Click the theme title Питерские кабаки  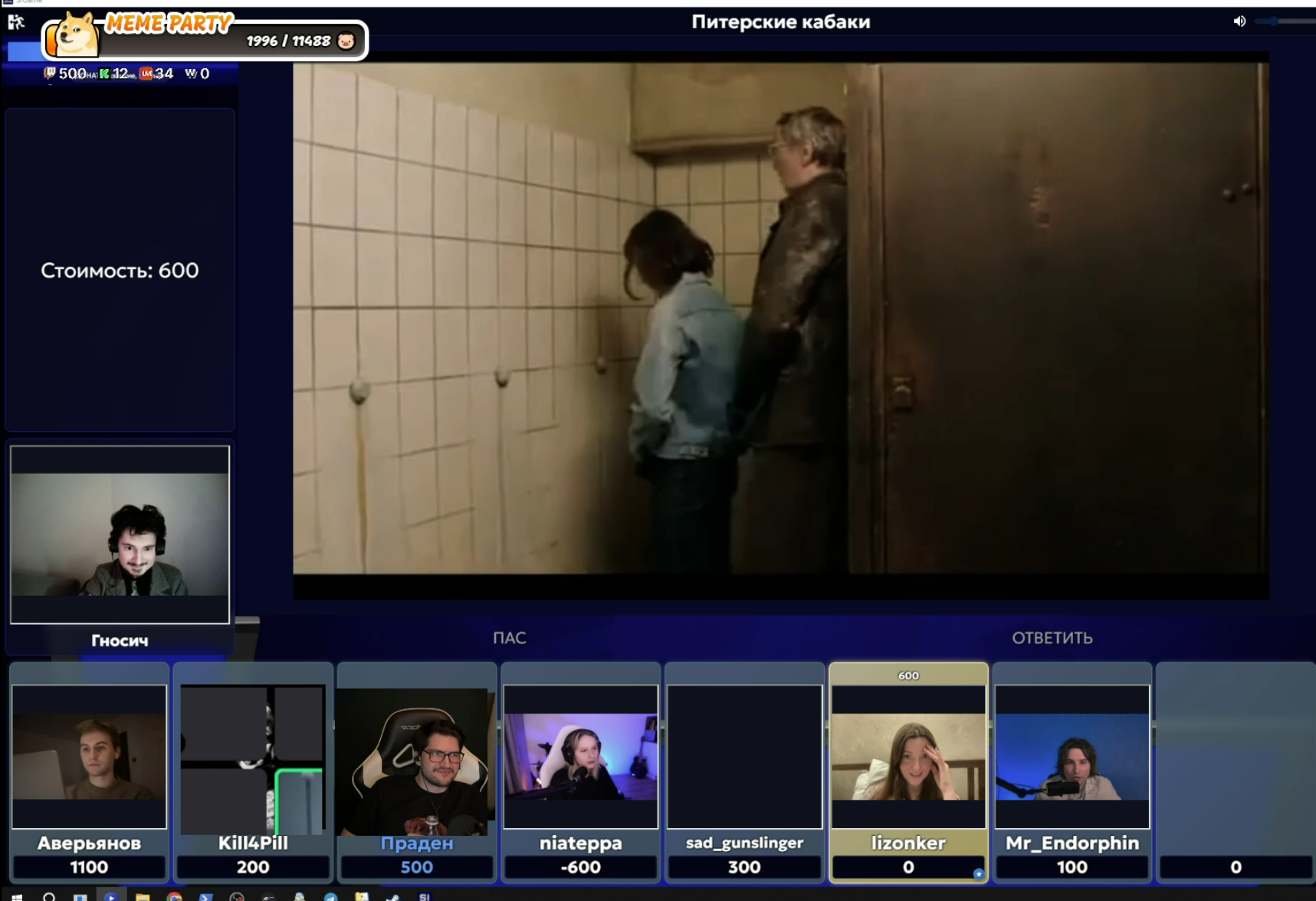pos(780,21)
